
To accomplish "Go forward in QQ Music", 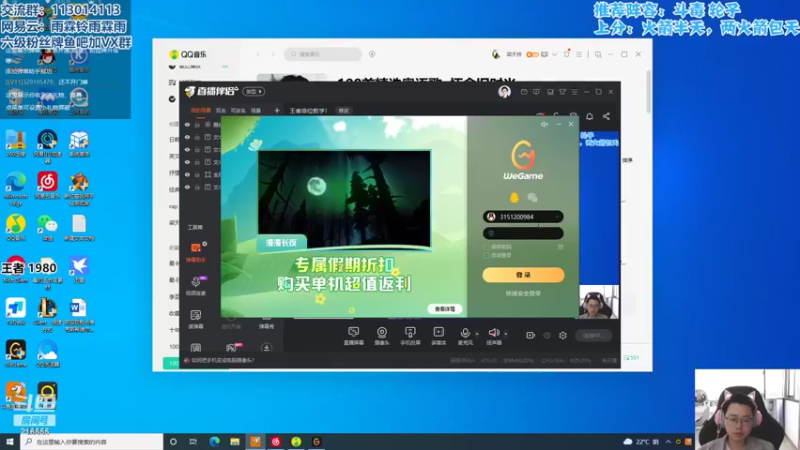I will 273,54.
